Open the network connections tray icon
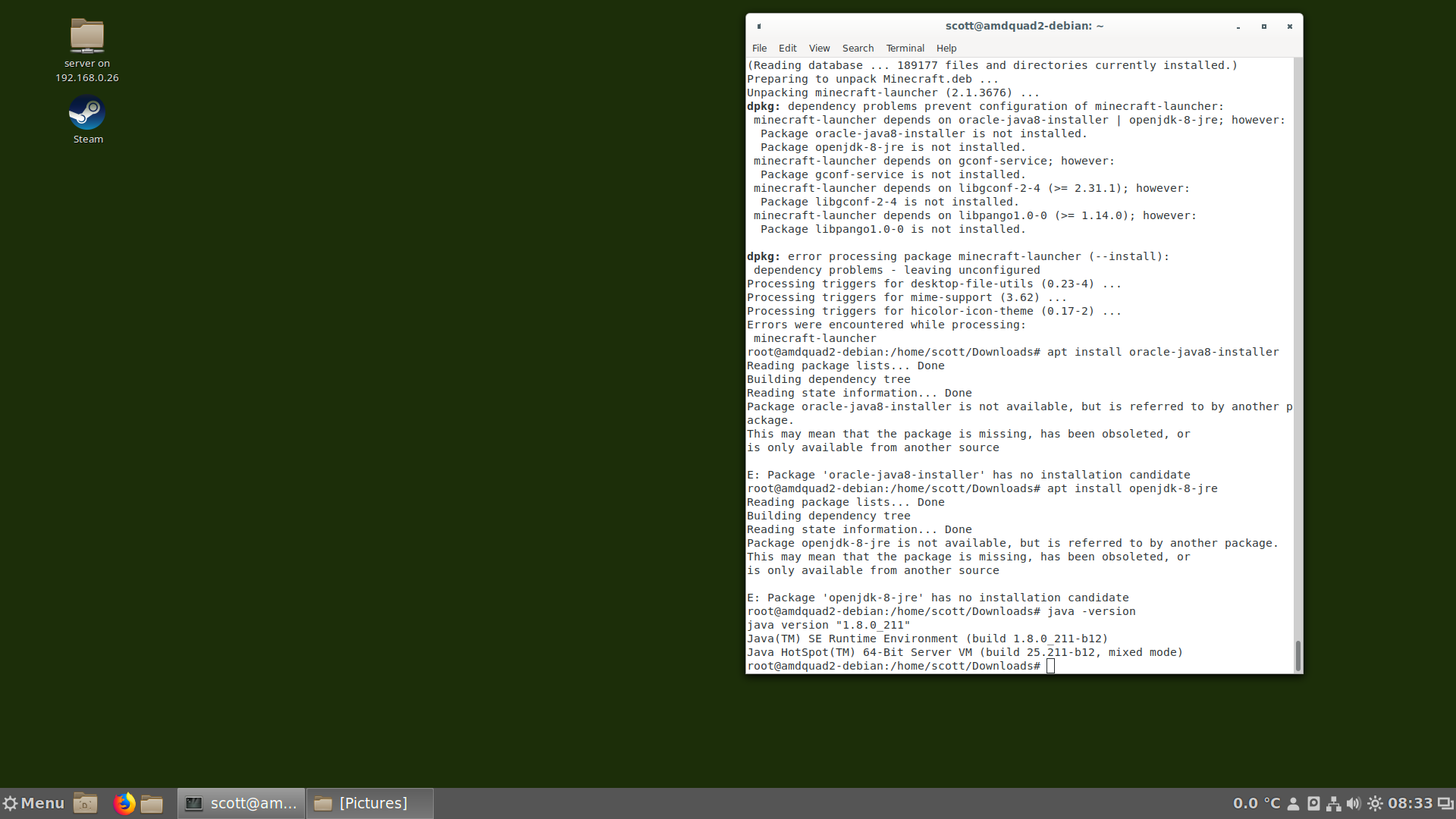The width and height of the screenshot is (1456, 819). point(1333,803)
